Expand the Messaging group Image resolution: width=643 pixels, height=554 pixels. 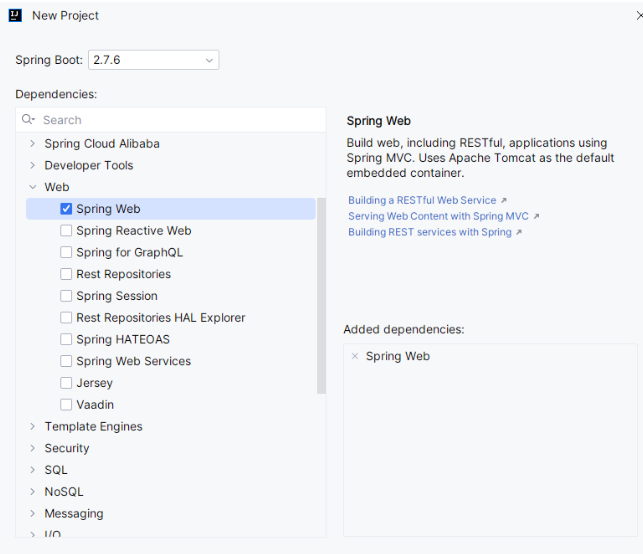[x=33, y=513]
